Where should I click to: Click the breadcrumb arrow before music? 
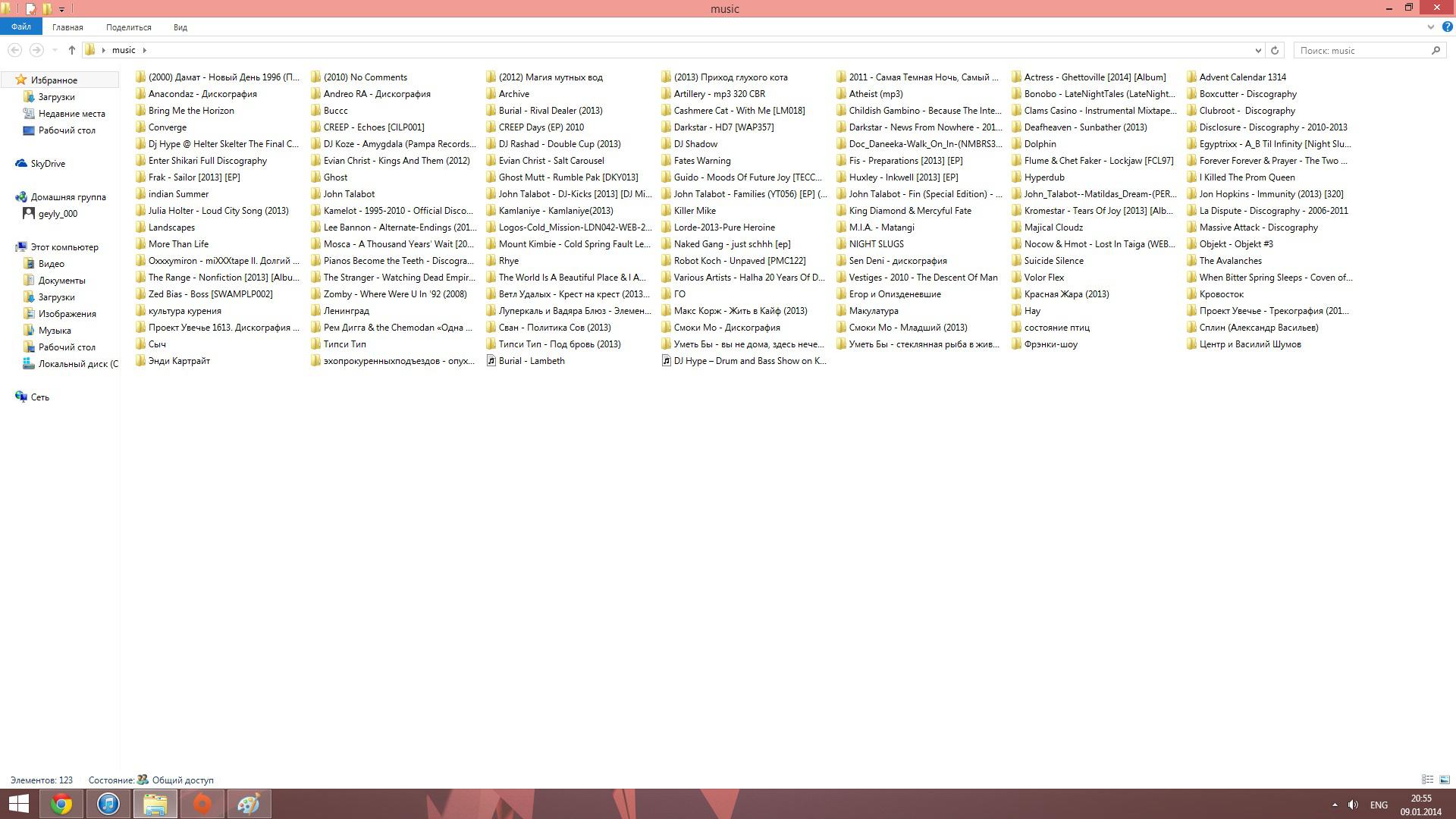(103, 50)
